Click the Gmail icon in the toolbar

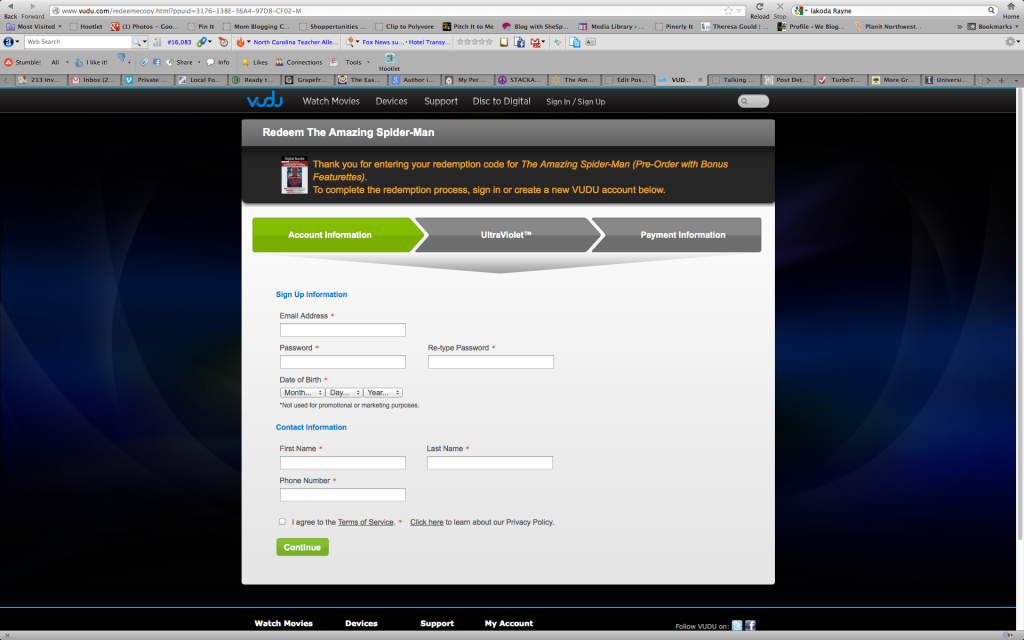536,42
